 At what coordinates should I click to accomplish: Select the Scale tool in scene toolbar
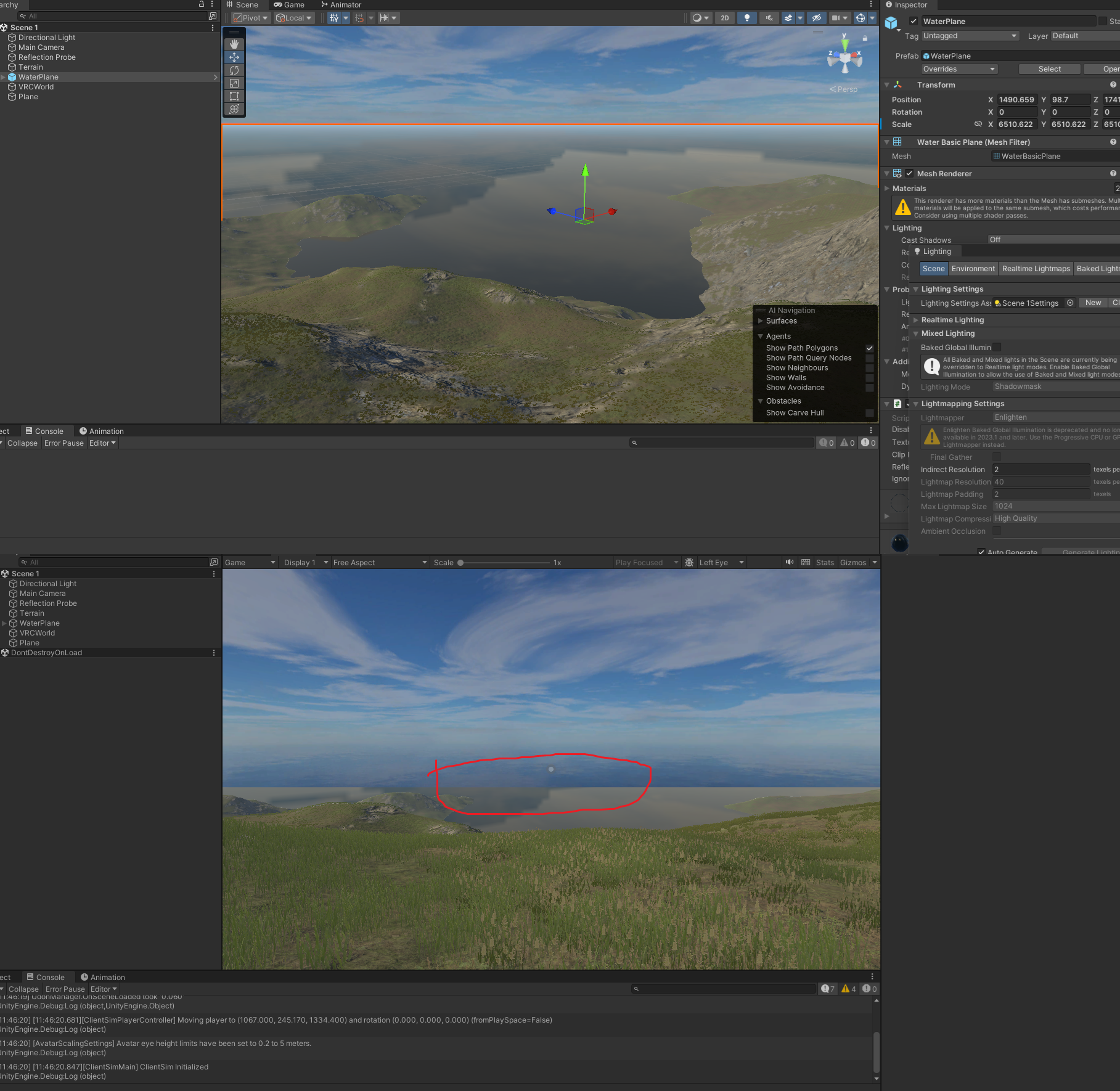234,83
